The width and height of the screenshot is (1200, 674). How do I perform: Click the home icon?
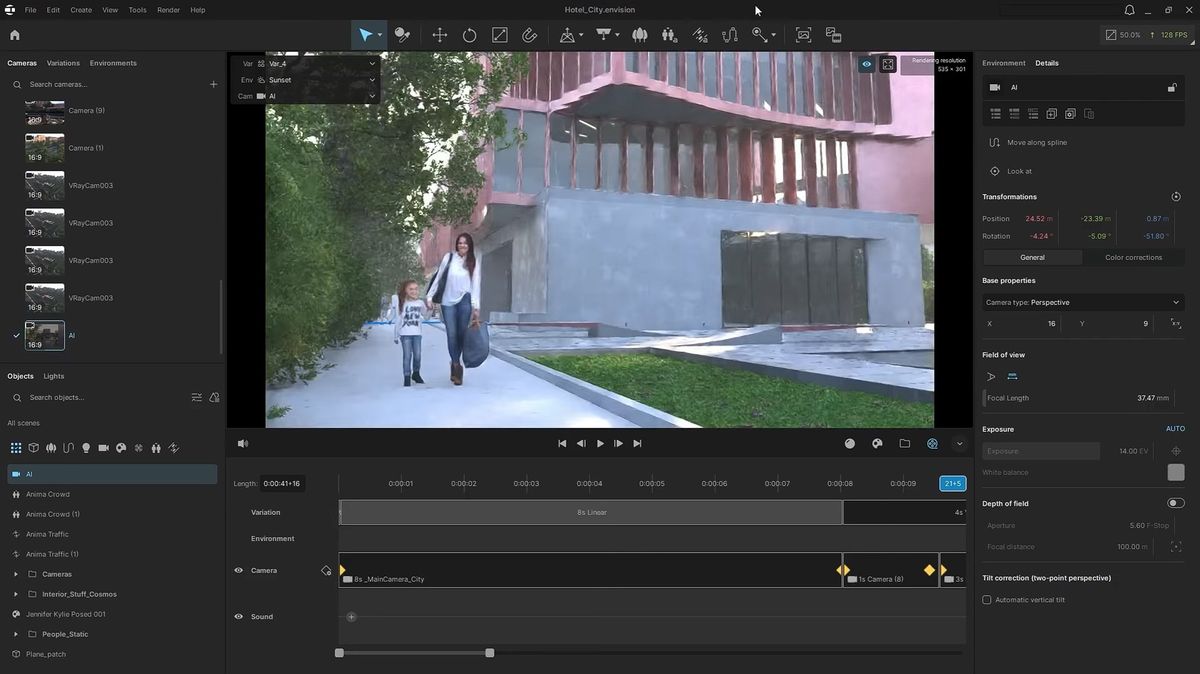14,35
